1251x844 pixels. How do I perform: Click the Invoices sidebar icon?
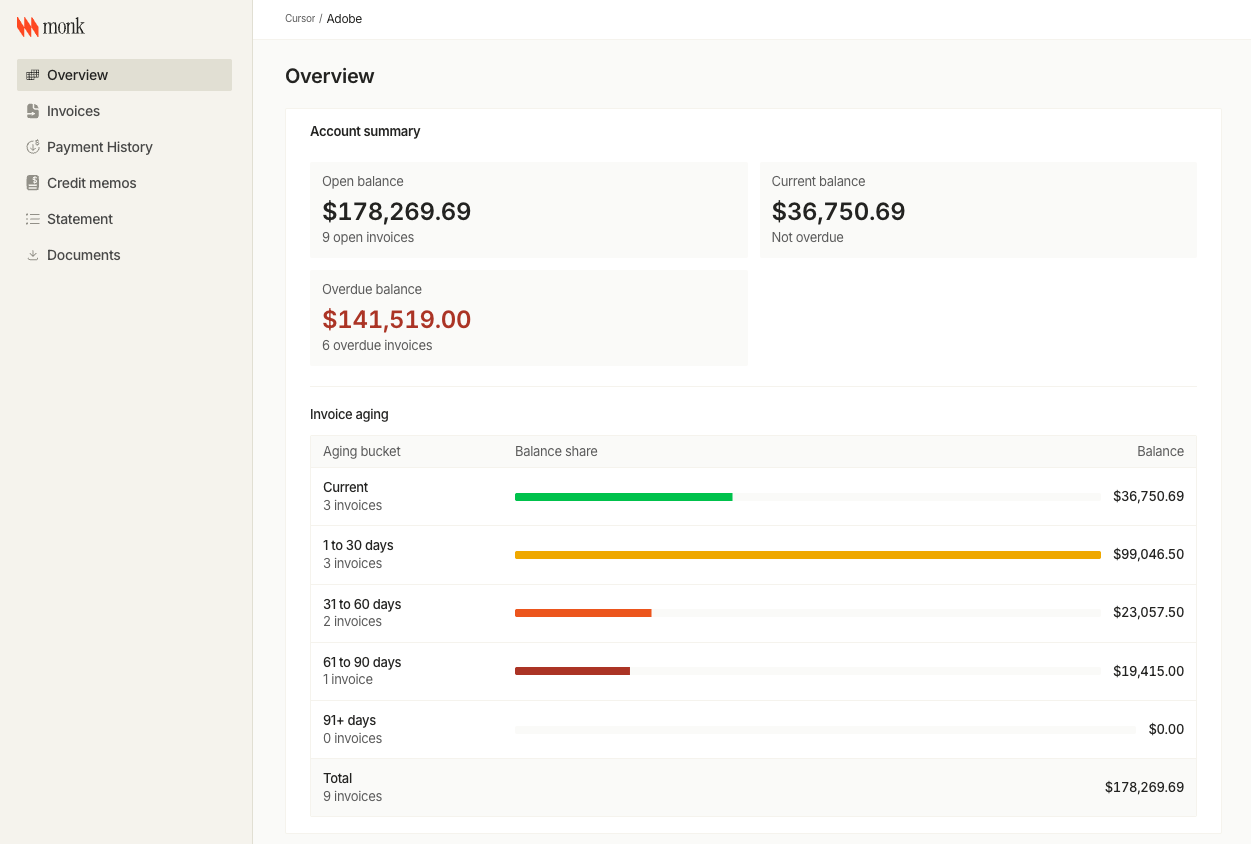[33, 111]
